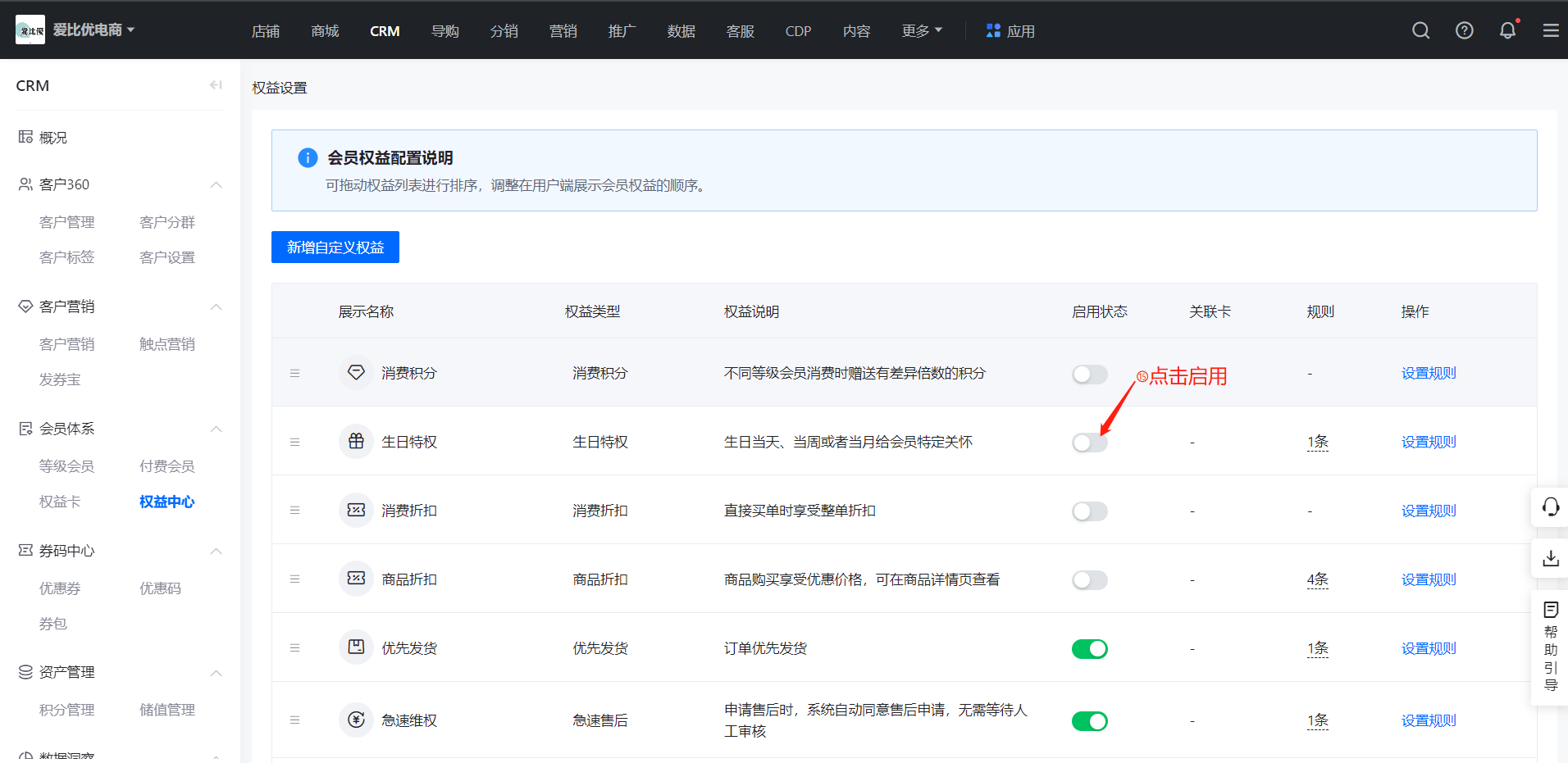Switch to the 客服 top menu
Viewport: 1568px width, 763px height.
[740, 31]
